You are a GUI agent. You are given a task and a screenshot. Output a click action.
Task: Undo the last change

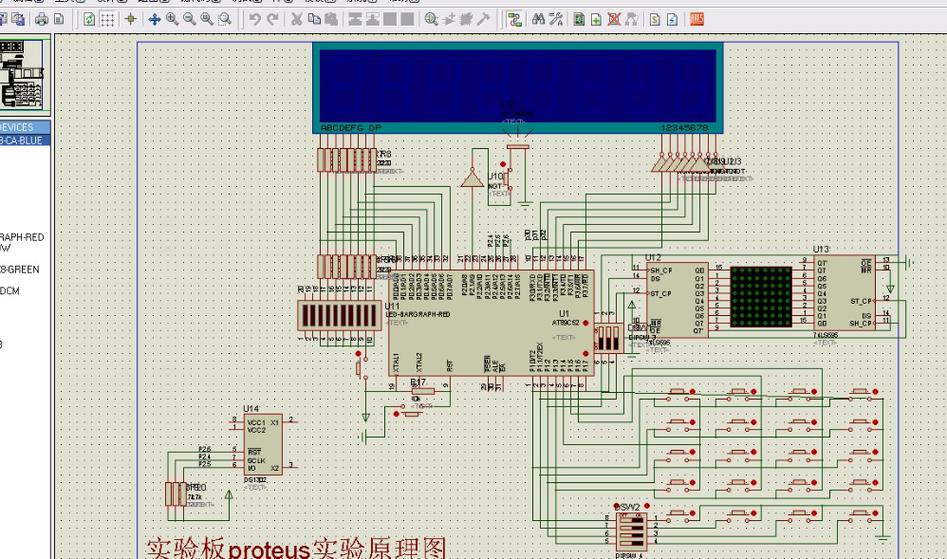(255, 19)
